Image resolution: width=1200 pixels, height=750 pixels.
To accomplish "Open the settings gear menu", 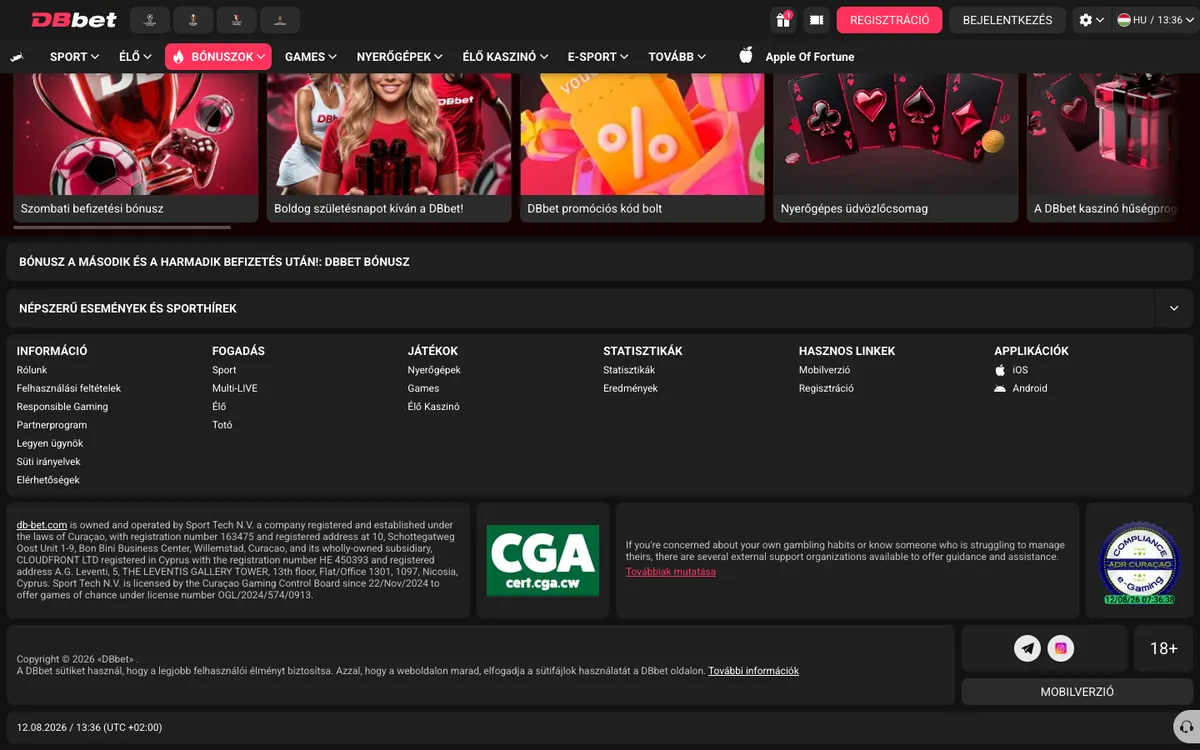I will (x=1091, y=20).
